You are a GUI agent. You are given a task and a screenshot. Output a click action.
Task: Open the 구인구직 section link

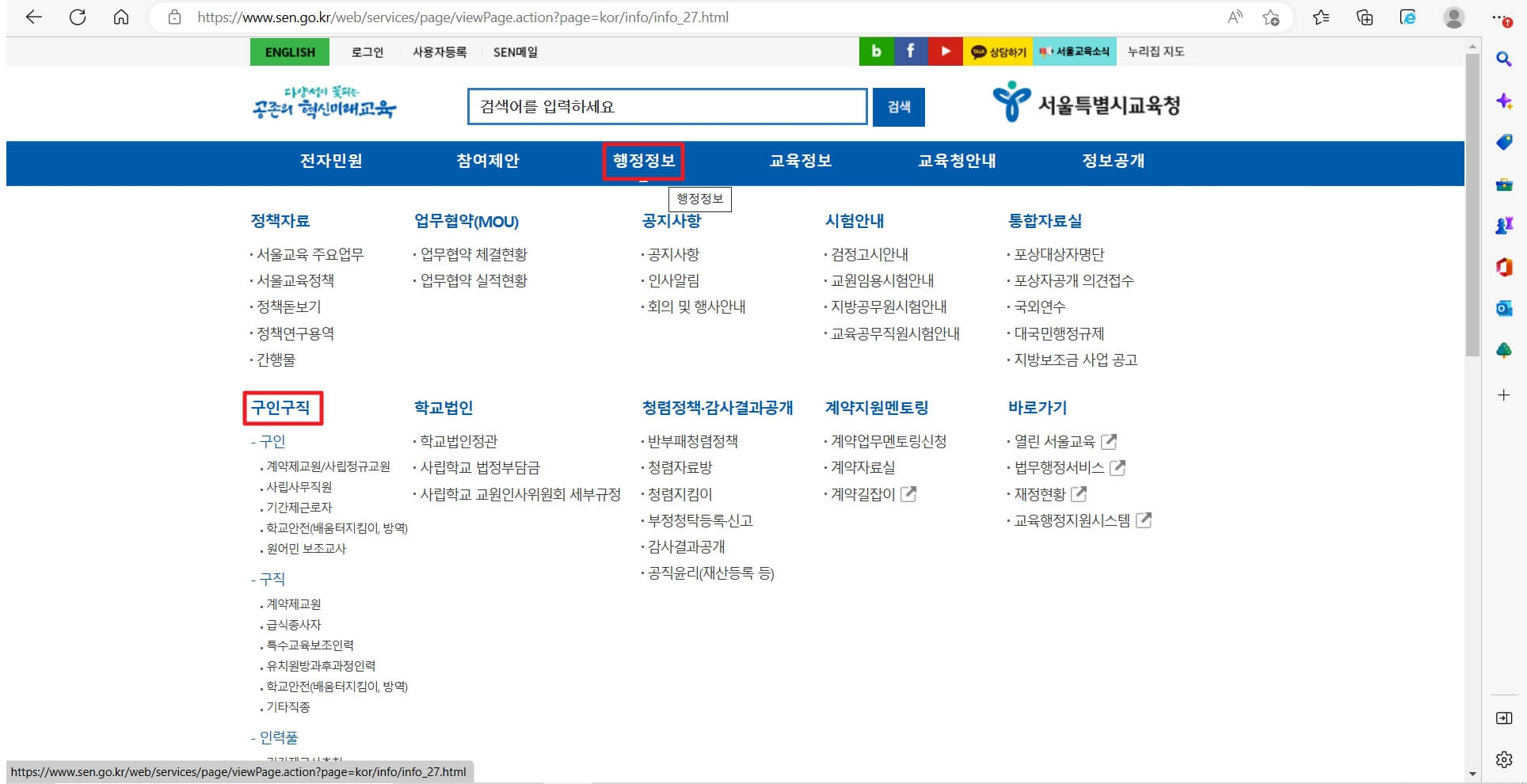[x=282, y=409]
